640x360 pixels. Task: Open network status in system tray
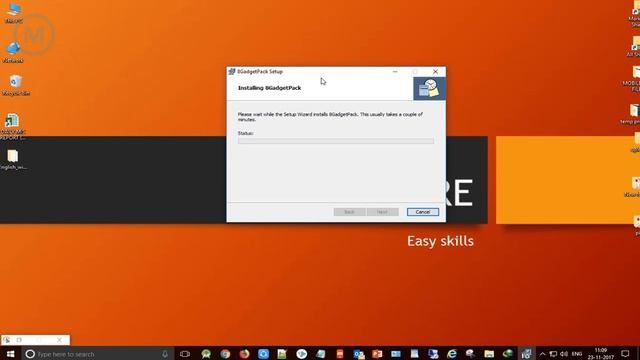(553, 354)
